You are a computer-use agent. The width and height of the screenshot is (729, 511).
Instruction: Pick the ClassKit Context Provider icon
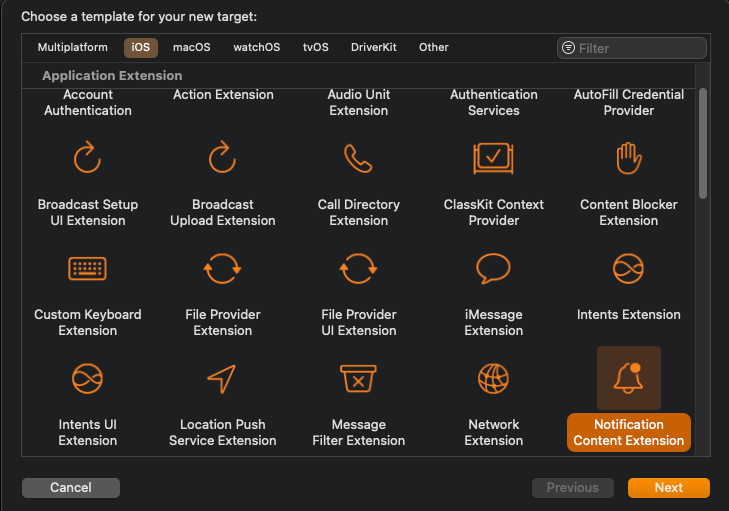click(x=493, y=158)
